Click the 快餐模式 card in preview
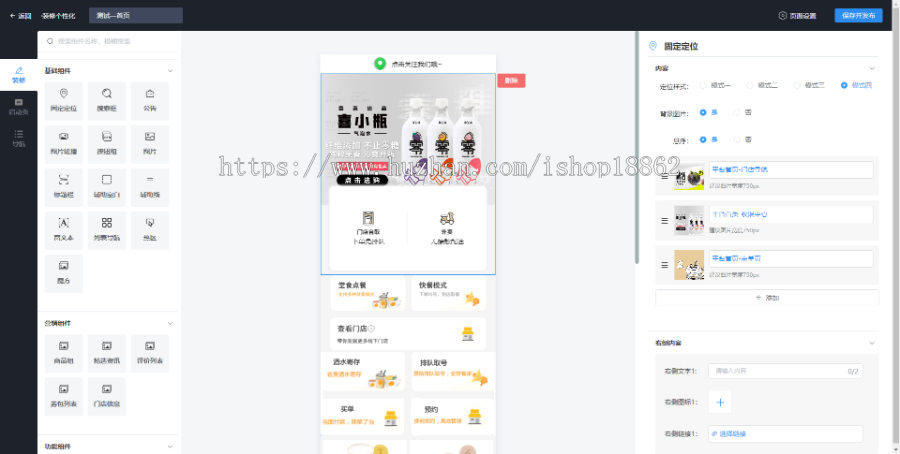Screen dimensions: 900x454 (x=448, y=293)
